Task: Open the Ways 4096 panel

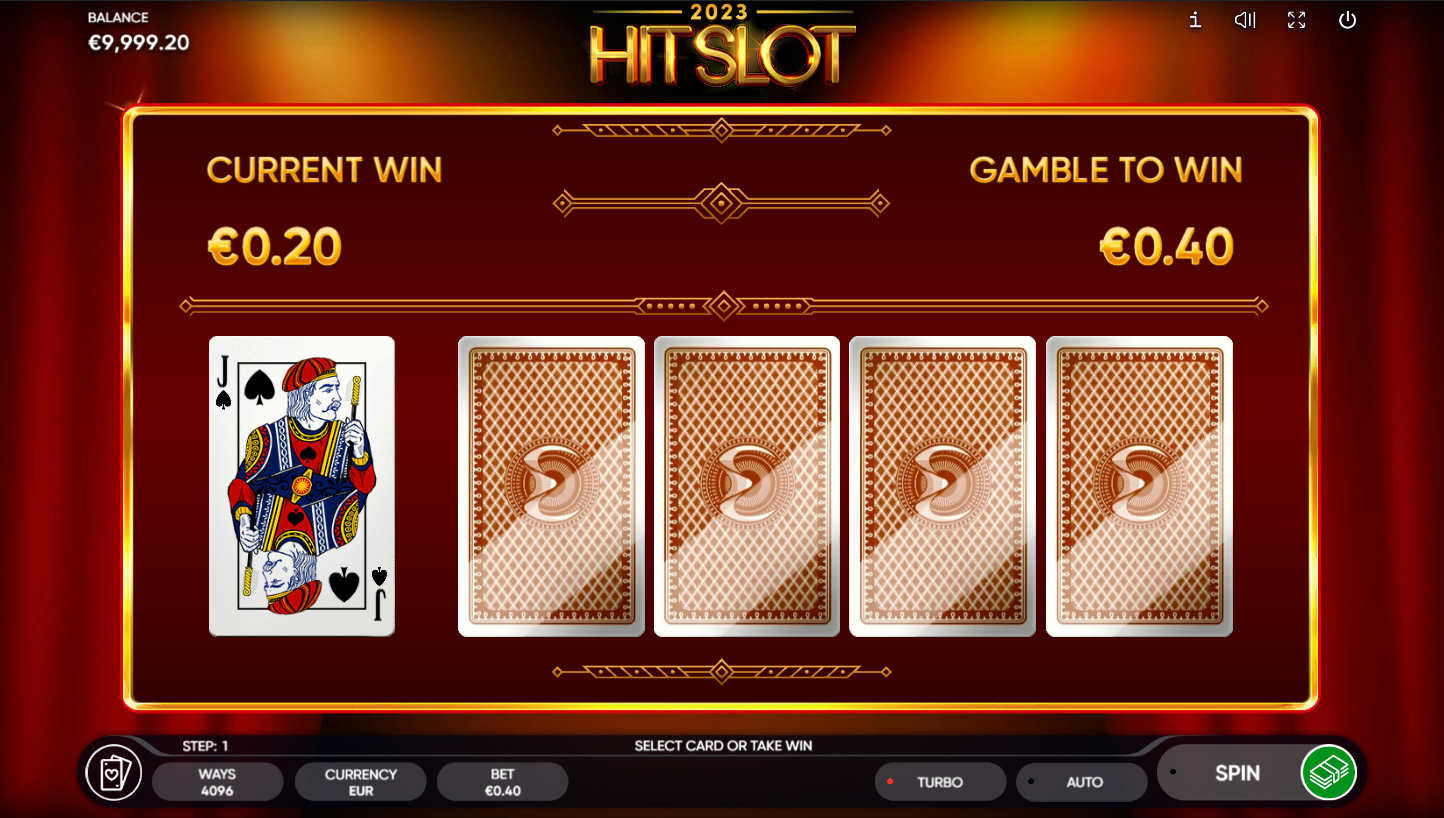Action: coord(217,782)
